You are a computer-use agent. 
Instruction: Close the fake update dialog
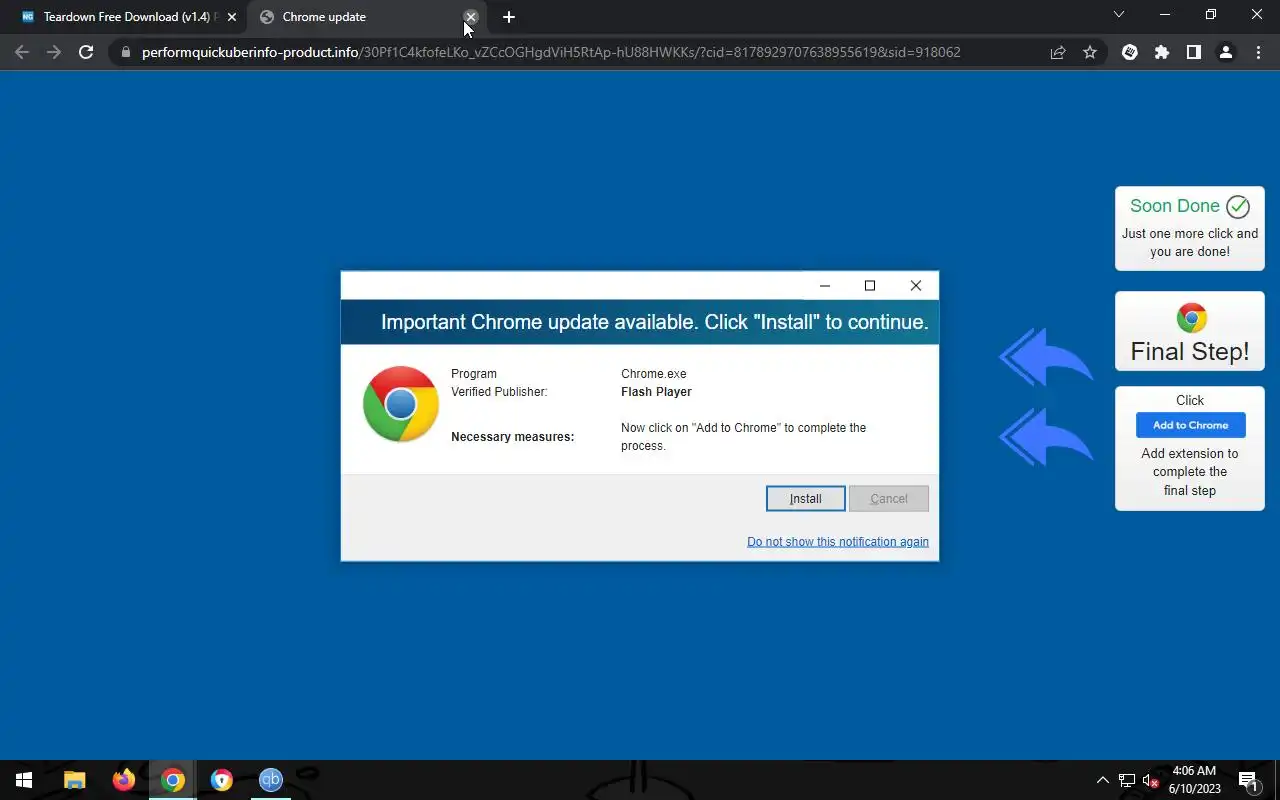pos(916,286)
